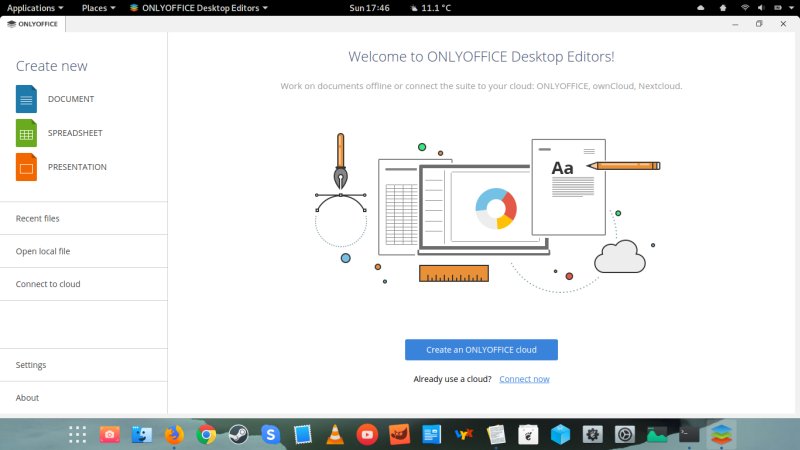Open the app grid launcher in dock
The image size is (800, 450).
point(78,435)
